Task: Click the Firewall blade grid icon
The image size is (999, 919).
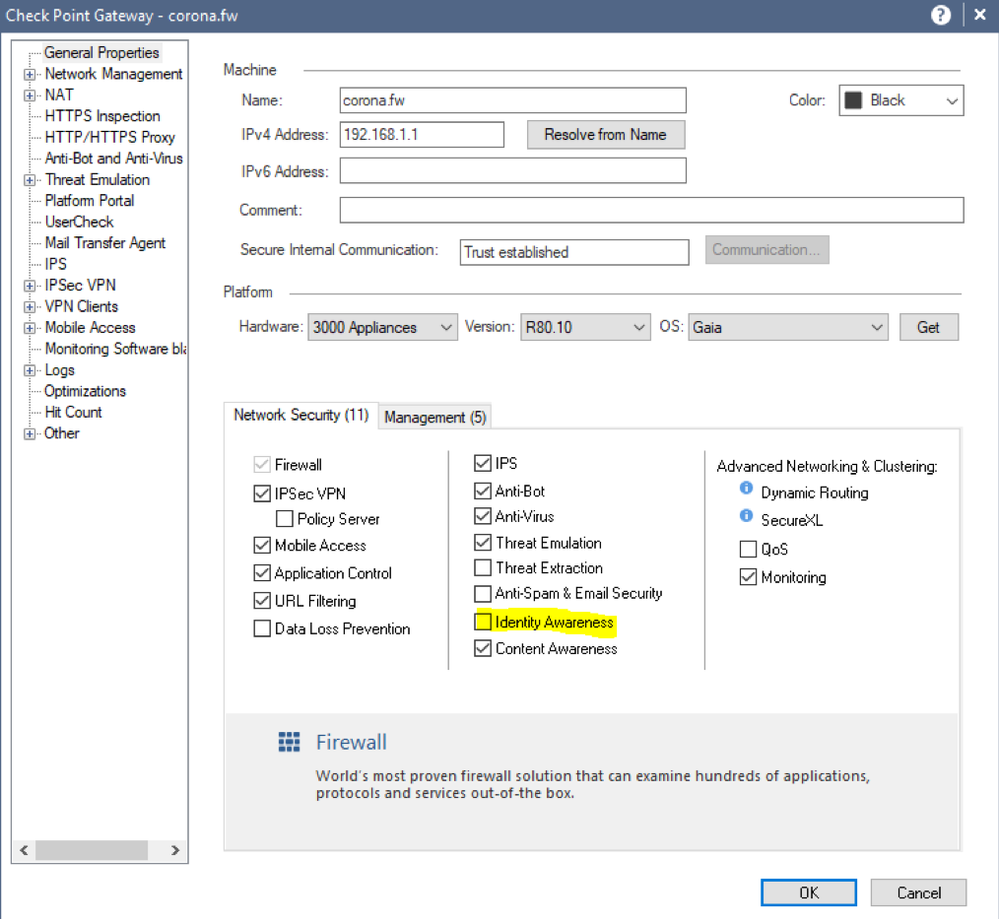Action: [x=289, y=742]
